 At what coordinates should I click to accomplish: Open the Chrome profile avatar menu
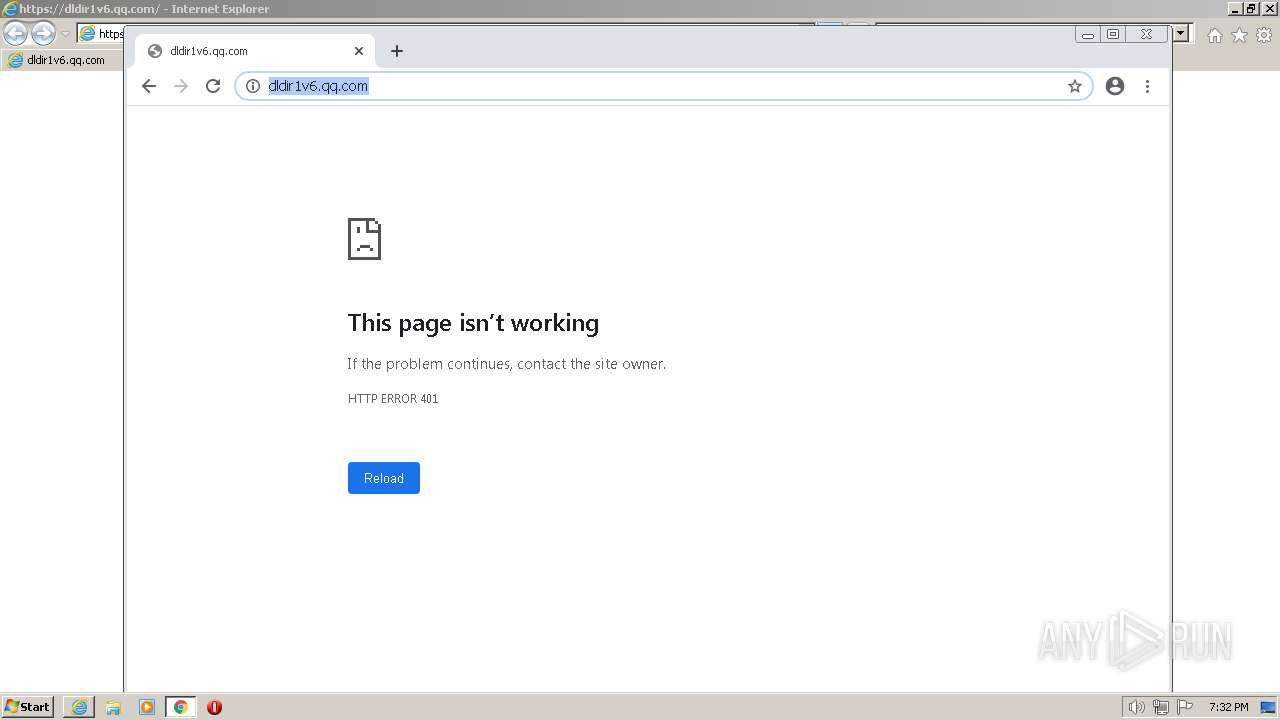pyautogui.click(x=1115, y=86)
